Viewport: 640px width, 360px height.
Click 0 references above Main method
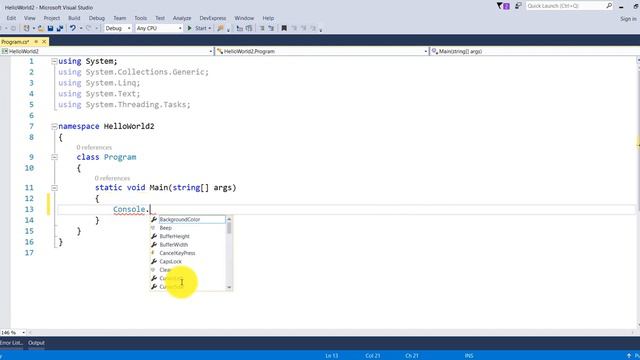tap(112, 178)
